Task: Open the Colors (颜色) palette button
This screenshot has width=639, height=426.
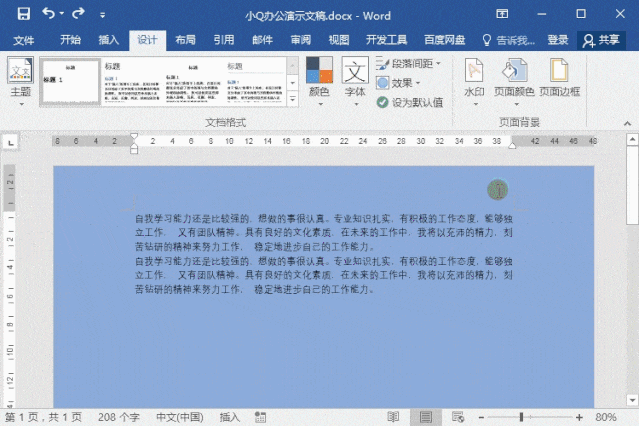Action: 319,78
